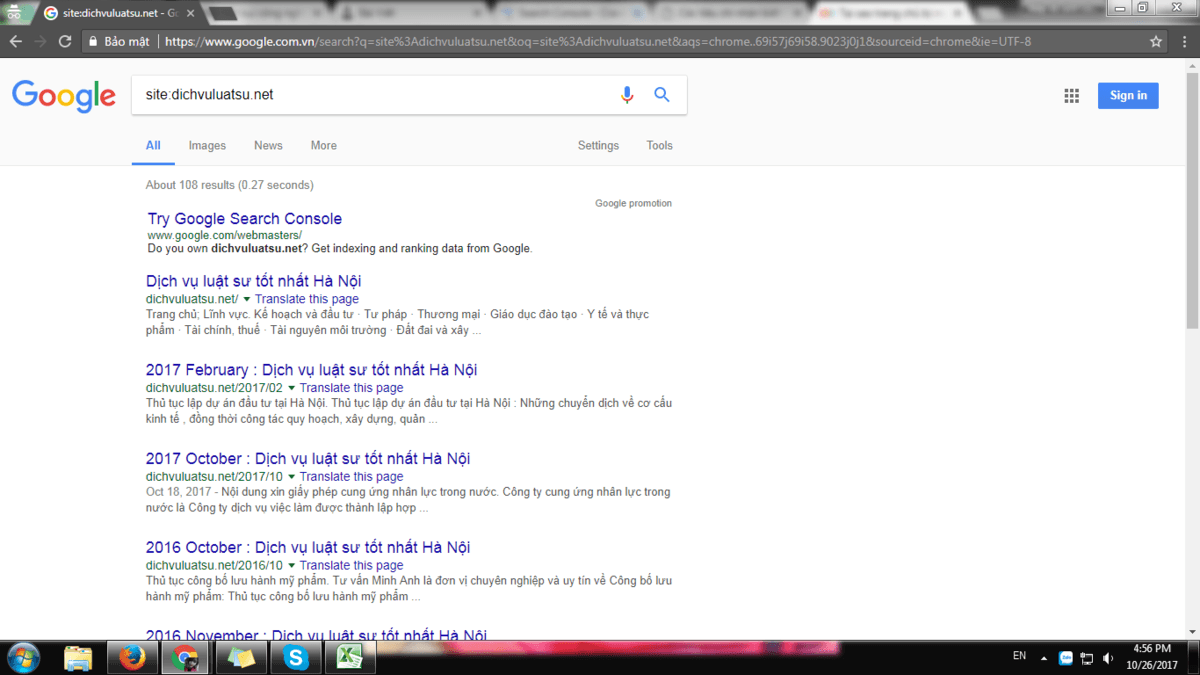
Task: Open the Try Google Search Console link
Action: [x=245, y=219]
